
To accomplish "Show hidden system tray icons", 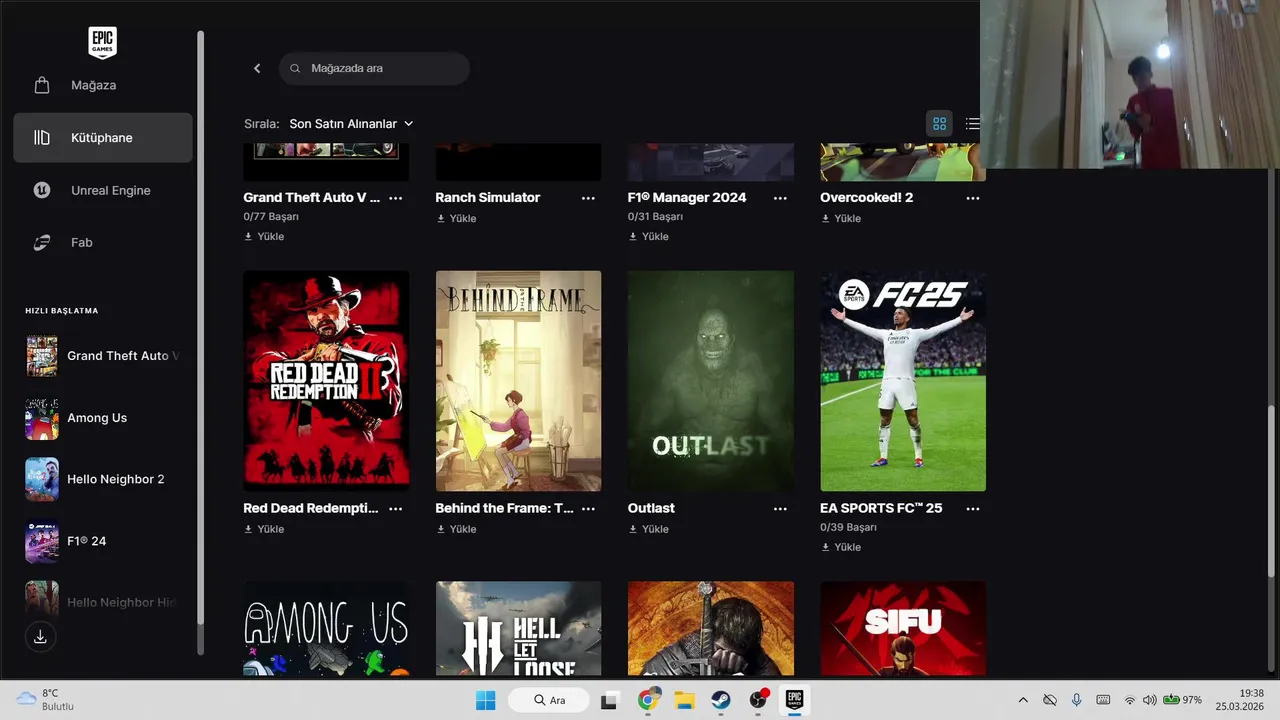I will pyautogui.click(x=1022, y=700).
